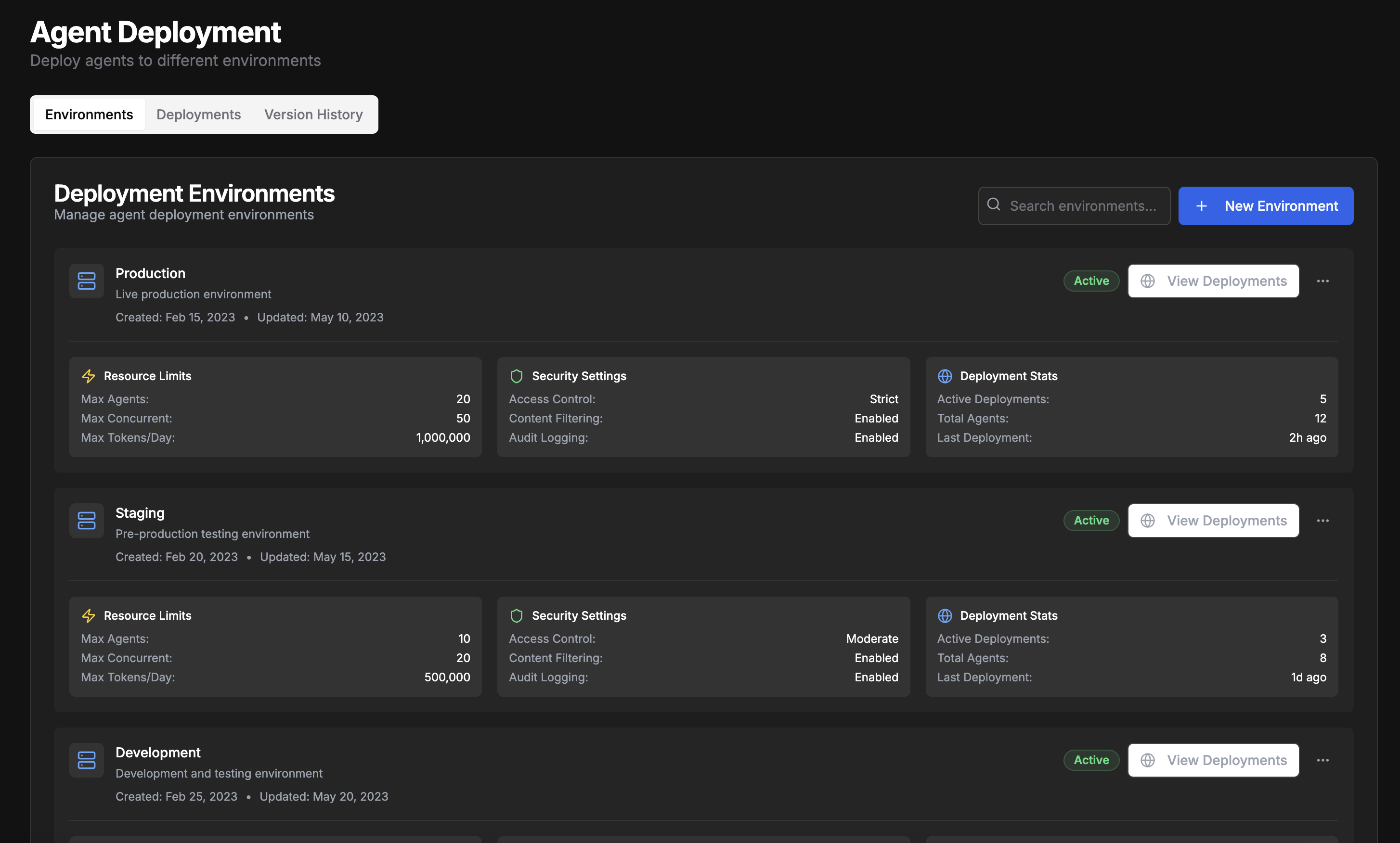Click the New Environment button
The image size is (1400, 843).
(x=1266, y=205)
